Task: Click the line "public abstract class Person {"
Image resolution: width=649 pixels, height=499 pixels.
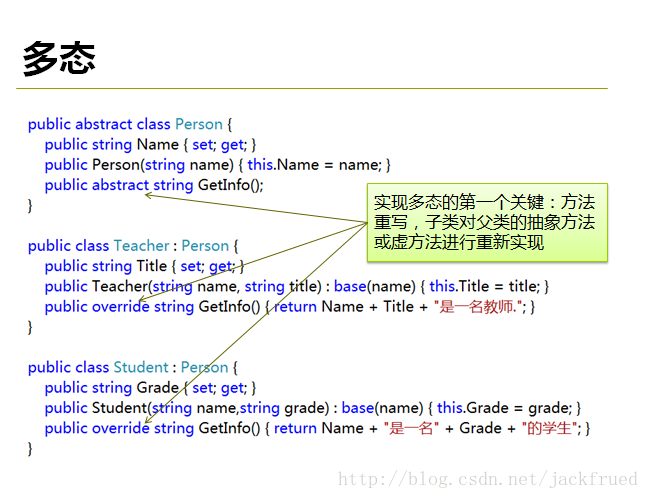Action: [x=130, y=124]
